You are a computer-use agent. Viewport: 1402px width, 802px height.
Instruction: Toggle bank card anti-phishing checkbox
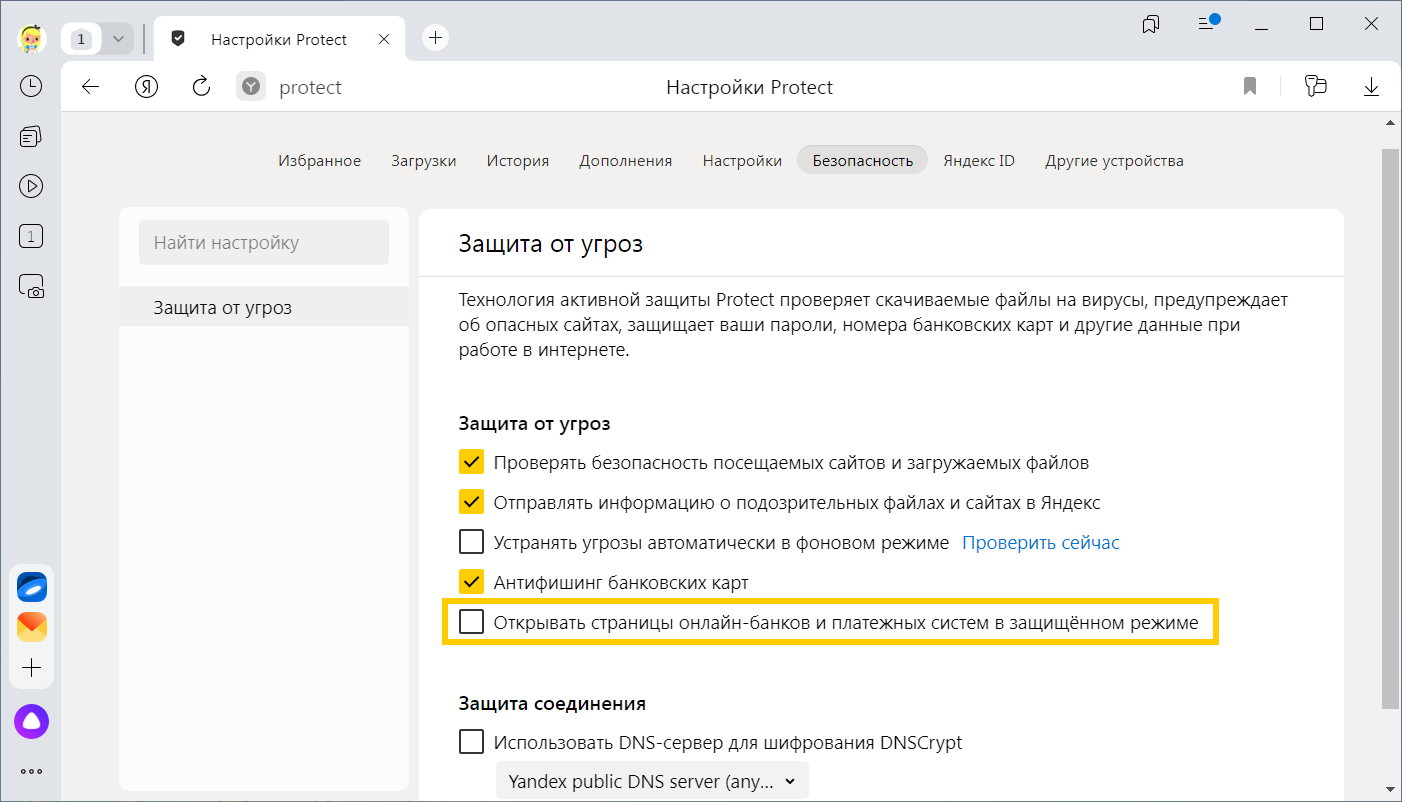[471, 582]
